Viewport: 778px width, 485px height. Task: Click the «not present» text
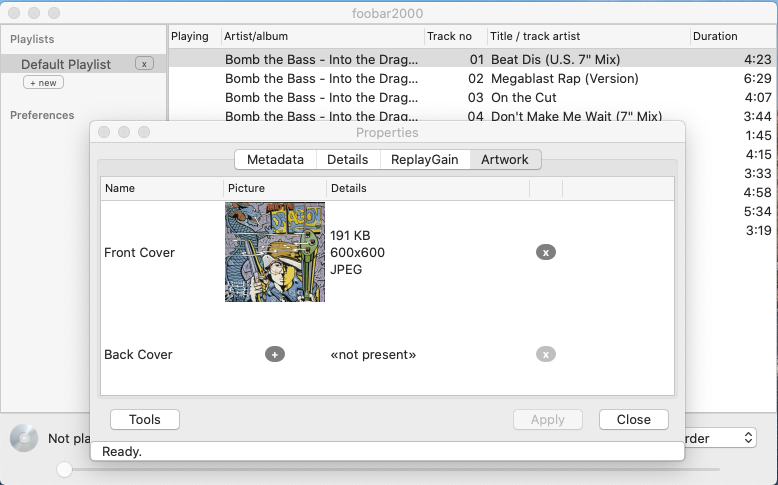(x=373, y=354)
